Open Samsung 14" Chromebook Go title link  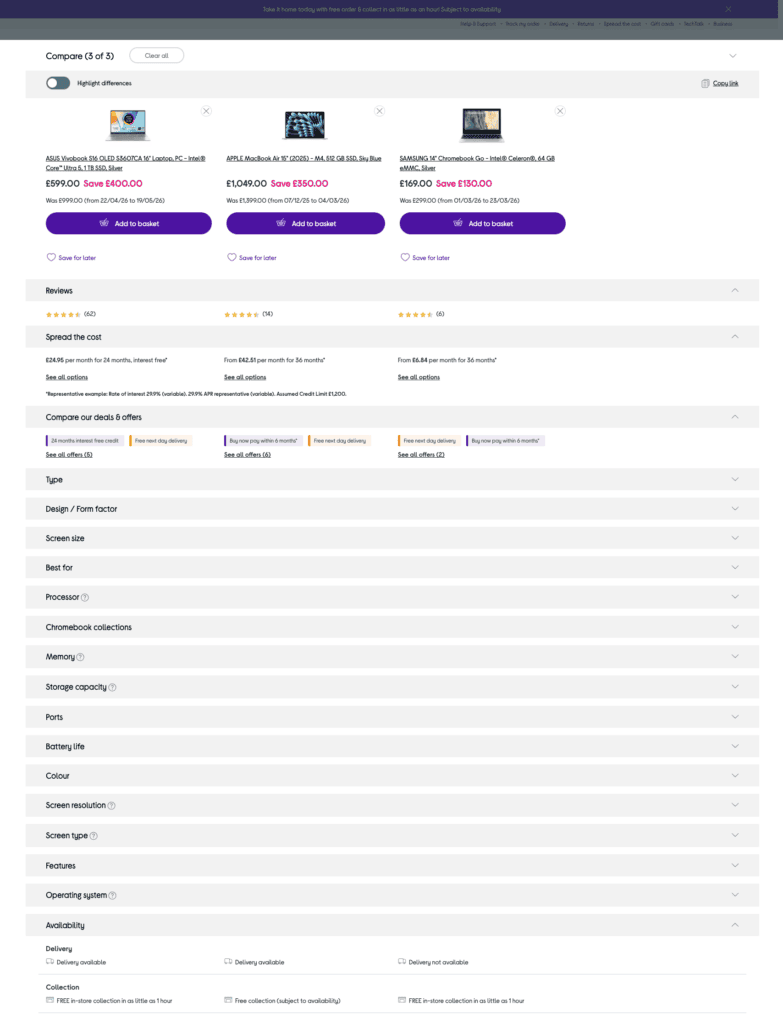point(477,163)
